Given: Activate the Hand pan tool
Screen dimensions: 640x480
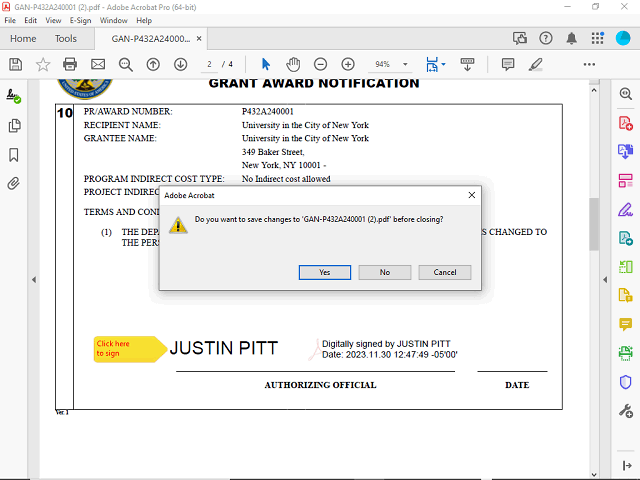Looking at the screenshot, I should click(x=293, y=64).
